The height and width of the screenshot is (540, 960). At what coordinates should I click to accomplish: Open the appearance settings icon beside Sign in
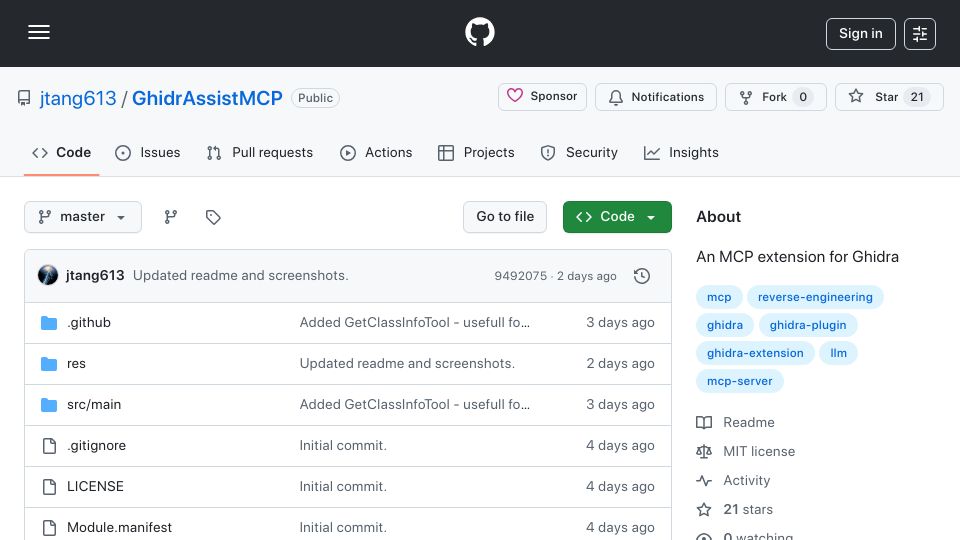coord(920,34)
